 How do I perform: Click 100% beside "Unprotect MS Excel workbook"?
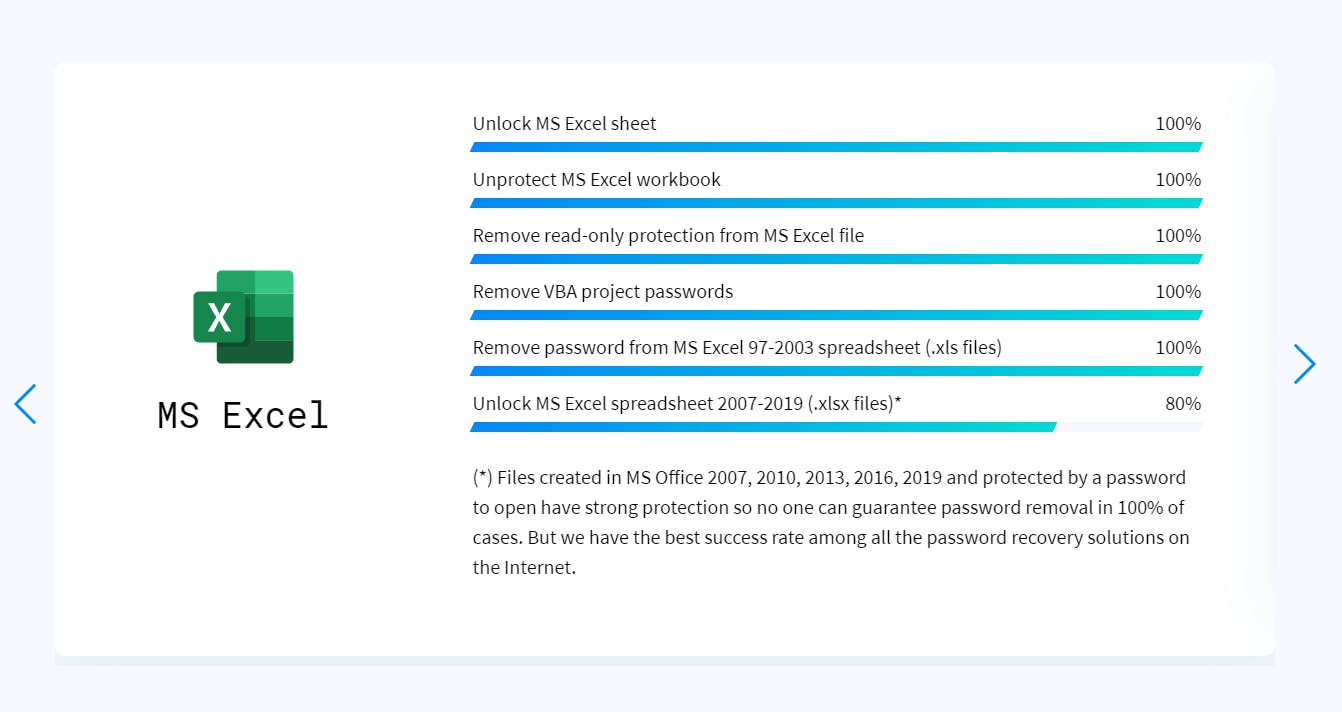point(1177,180)
